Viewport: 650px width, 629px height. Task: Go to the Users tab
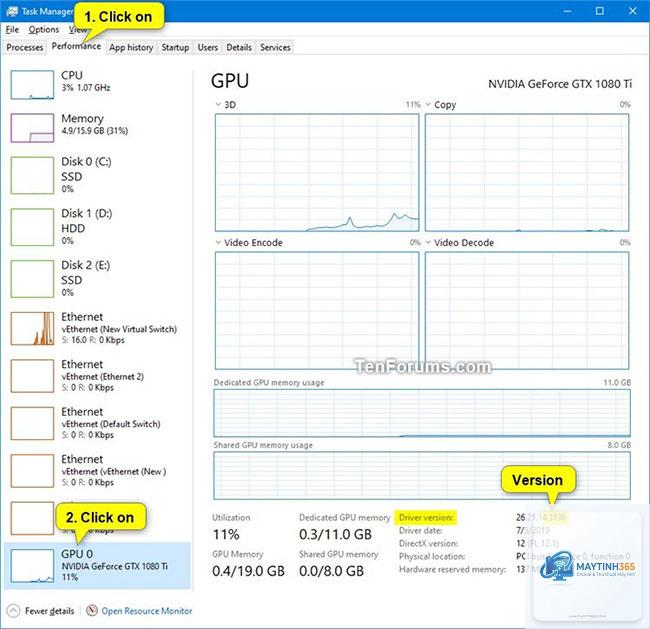click(x=208, y=48)
